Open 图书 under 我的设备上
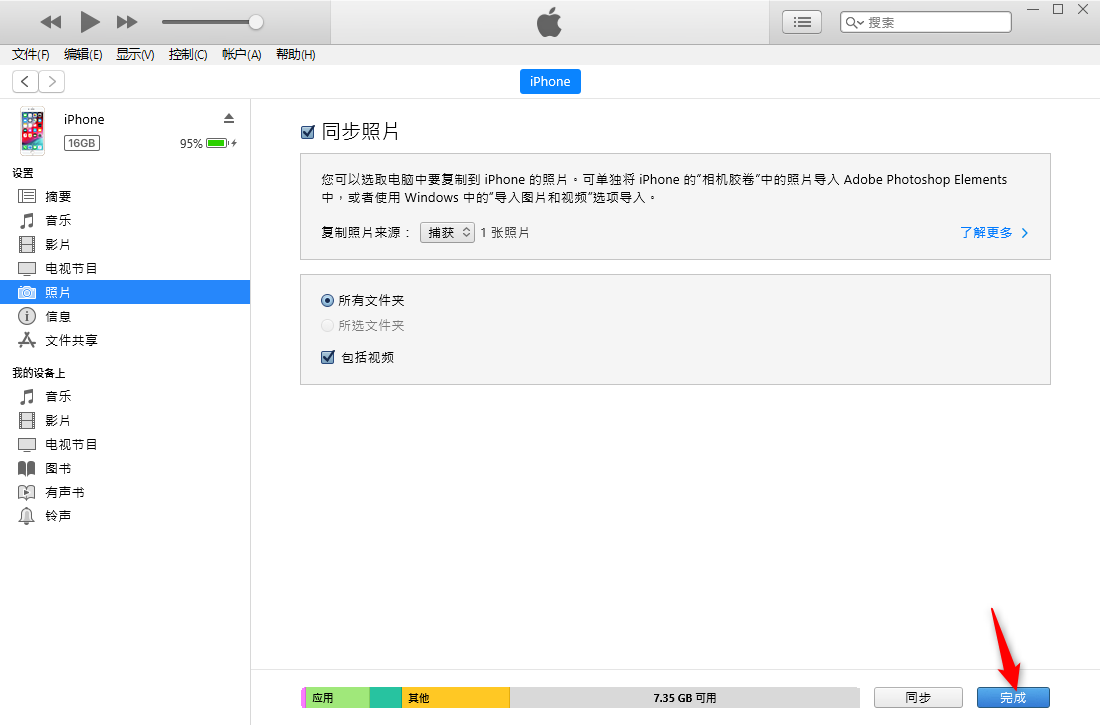Image resolution: width=1100 pixels, height=725 pixels. point(125,468)
